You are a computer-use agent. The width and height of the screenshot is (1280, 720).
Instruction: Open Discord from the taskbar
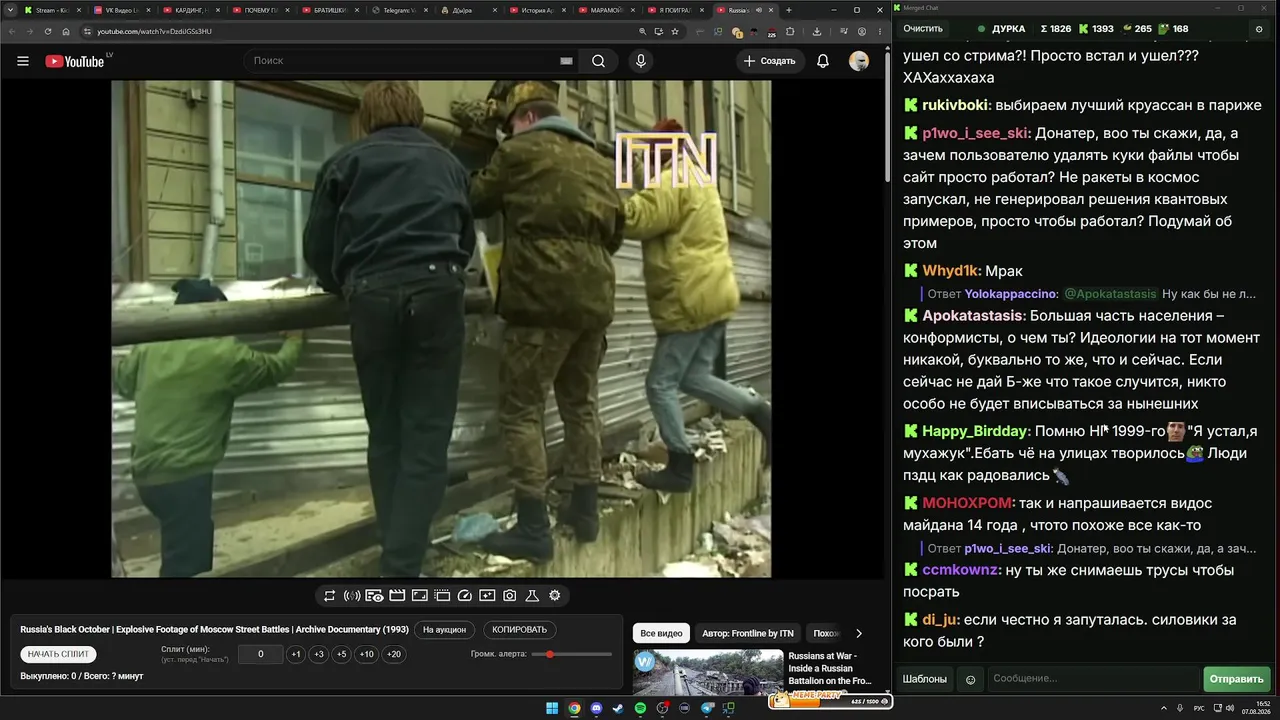[597, 708]
